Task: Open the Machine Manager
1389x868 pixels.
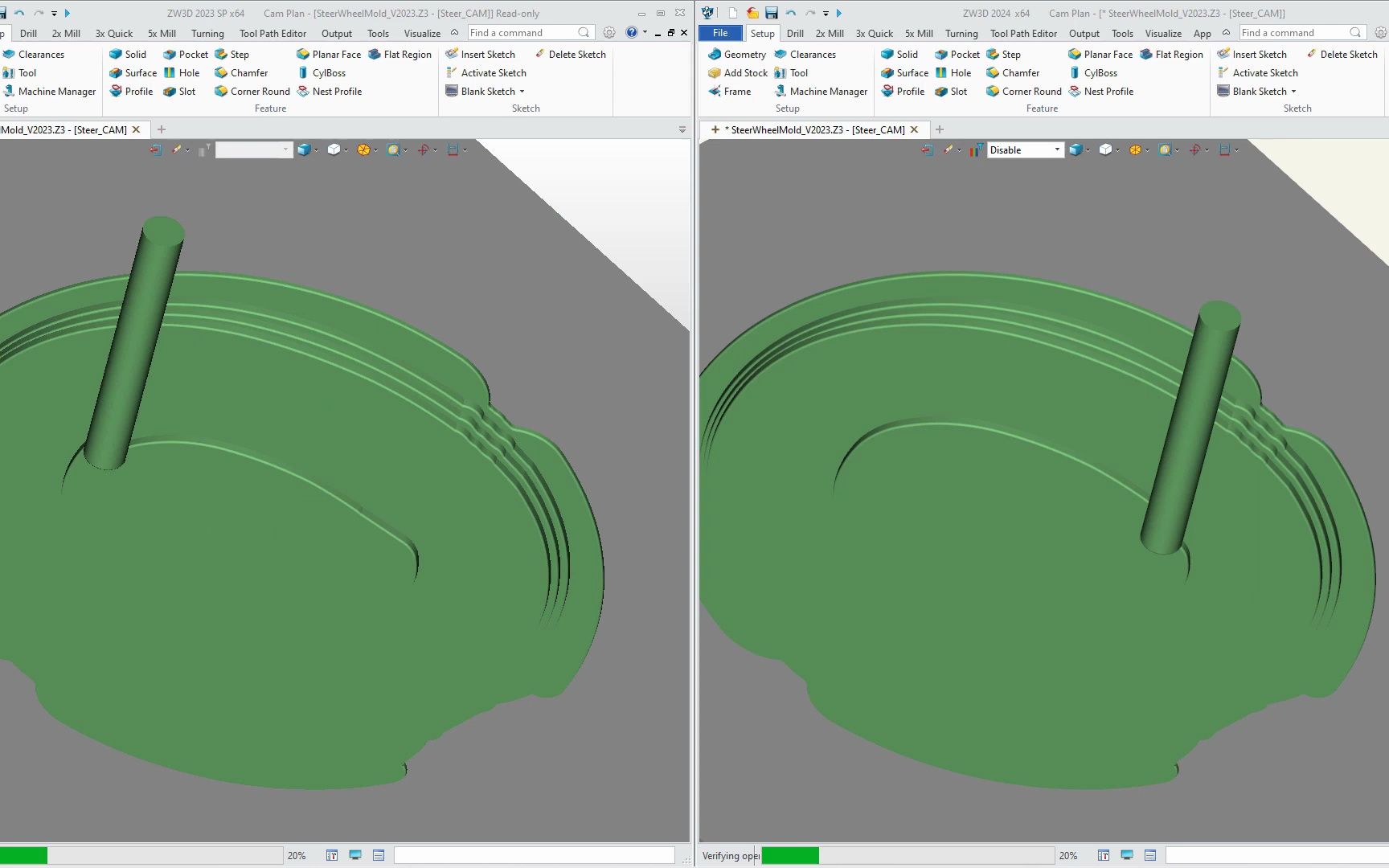Action: pyautogui.click(x=821, y=91)
